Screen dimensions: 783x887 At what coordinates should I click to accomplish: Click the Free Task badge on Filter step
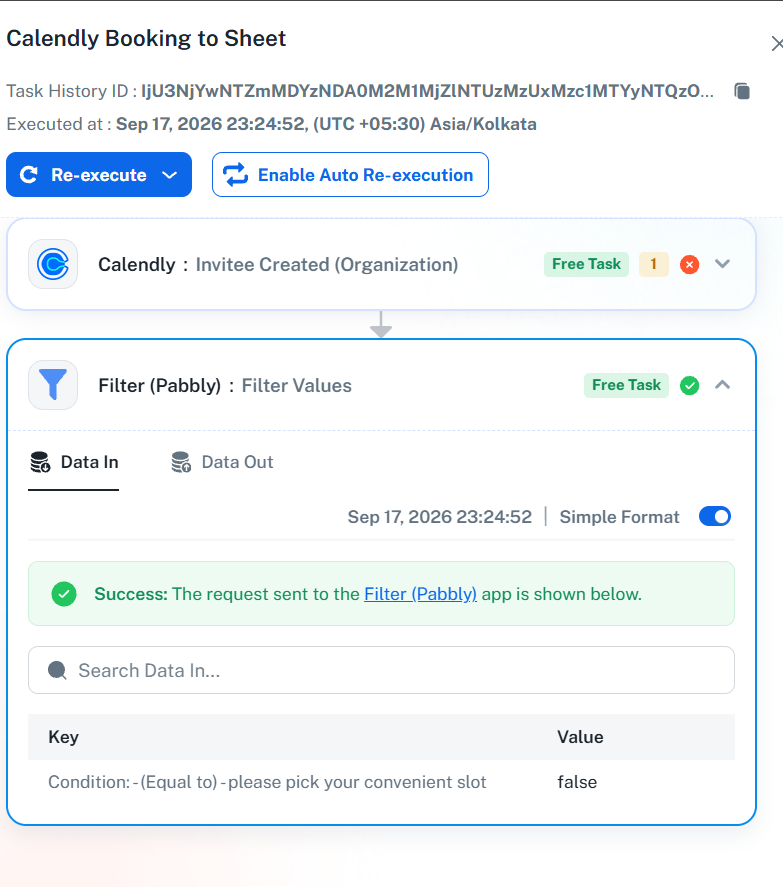click(626, 385)
